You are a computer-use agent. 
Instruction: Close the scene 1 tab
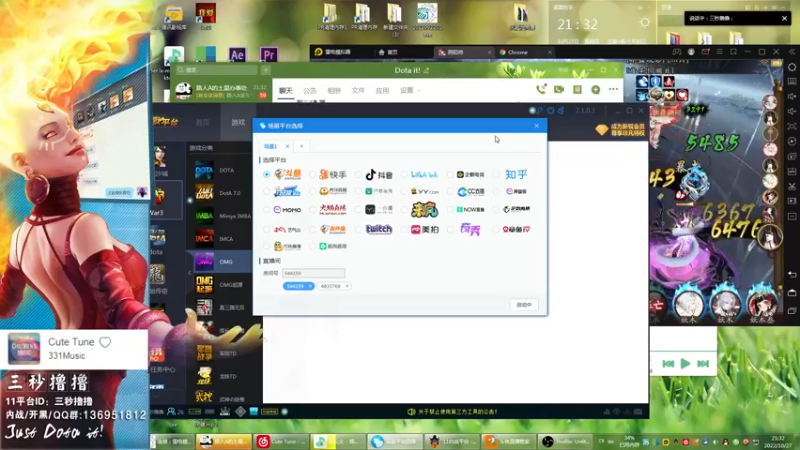pyautogui.click(x=287, y=146)
